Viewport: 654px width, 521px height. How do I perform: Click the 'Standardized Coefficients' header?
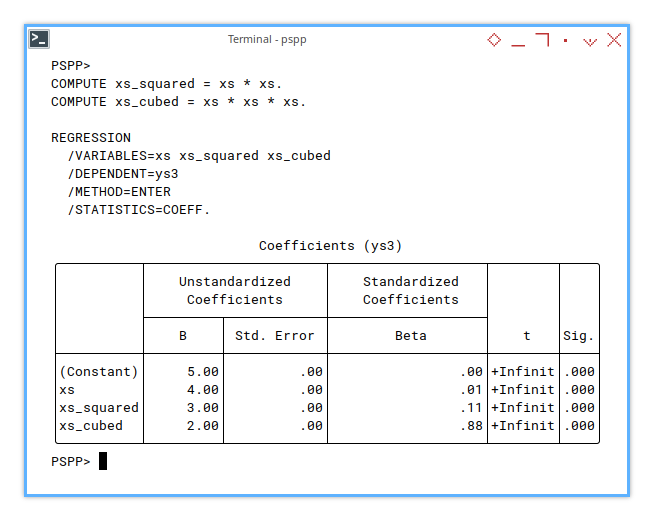click(x=411, y=291)
